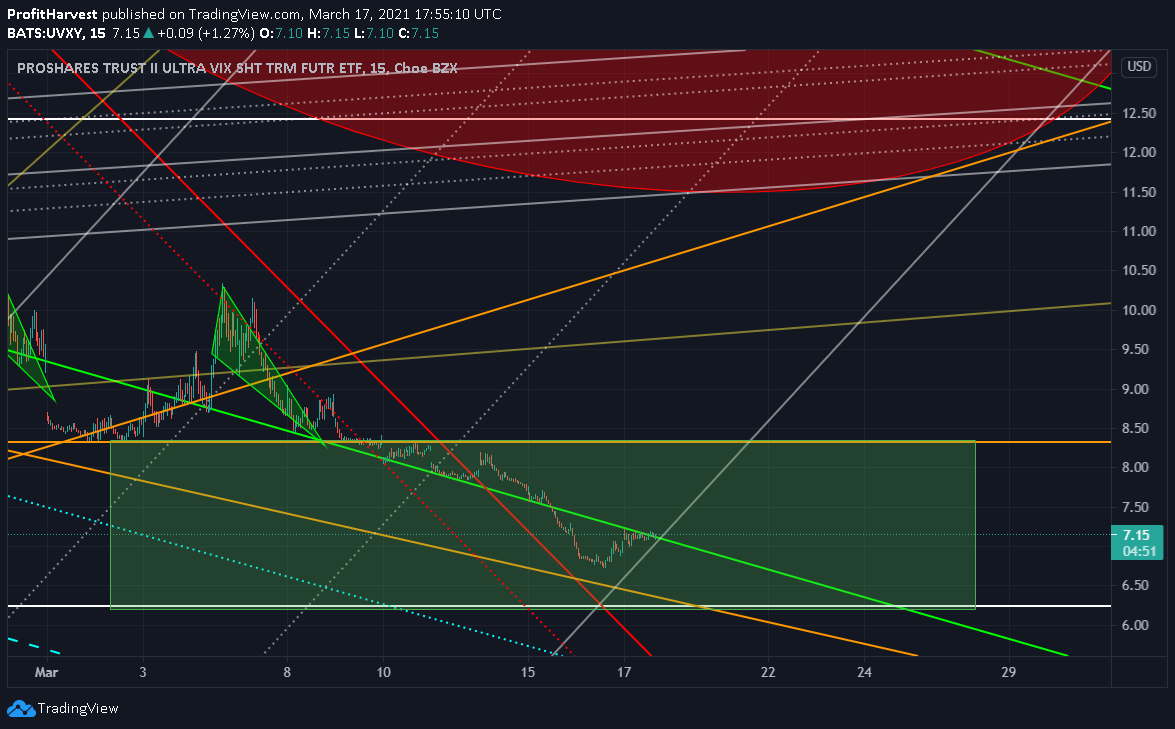Click the 6.00 price axis label
The height and width of the screenshot is (729, 1175).
click(x=1135, y=625)
